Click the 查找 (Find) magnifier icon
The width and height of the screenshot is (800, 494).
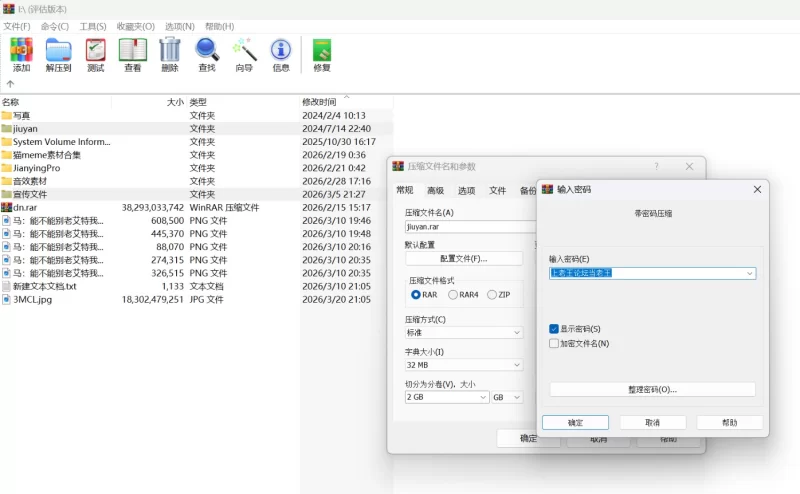click(x=207, y=54)
